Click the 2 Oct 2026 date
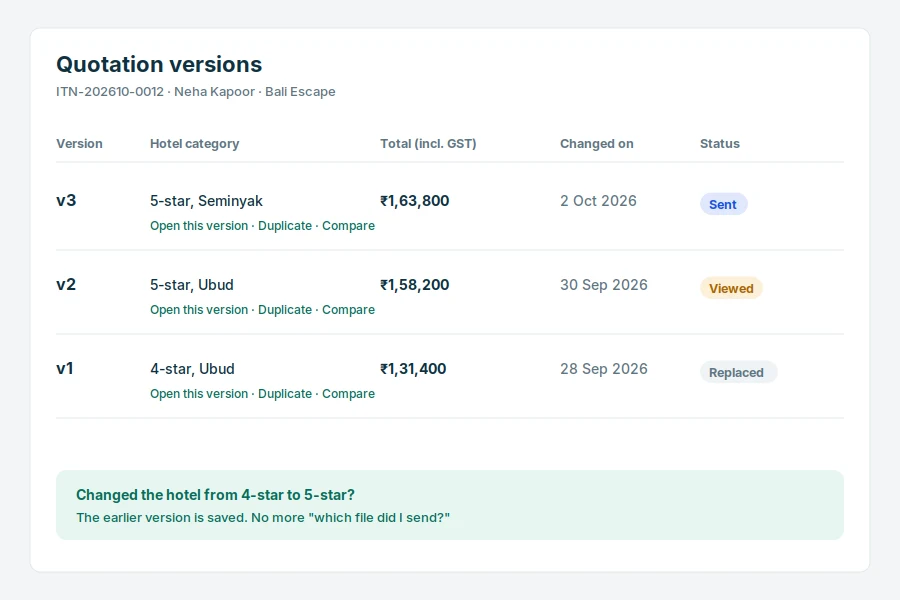 pos(598,201)
